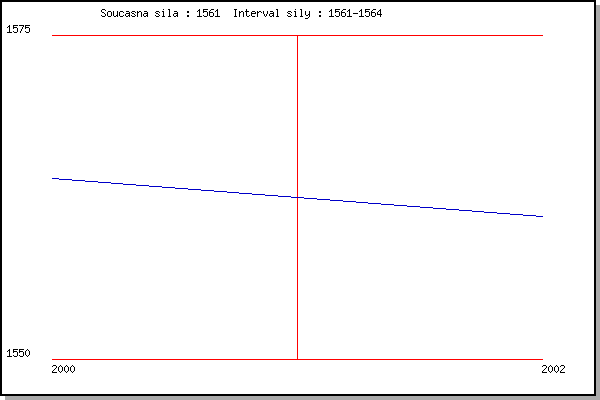Select the 'Interval sily : 1561-1564' text

(x=307, y=14)
